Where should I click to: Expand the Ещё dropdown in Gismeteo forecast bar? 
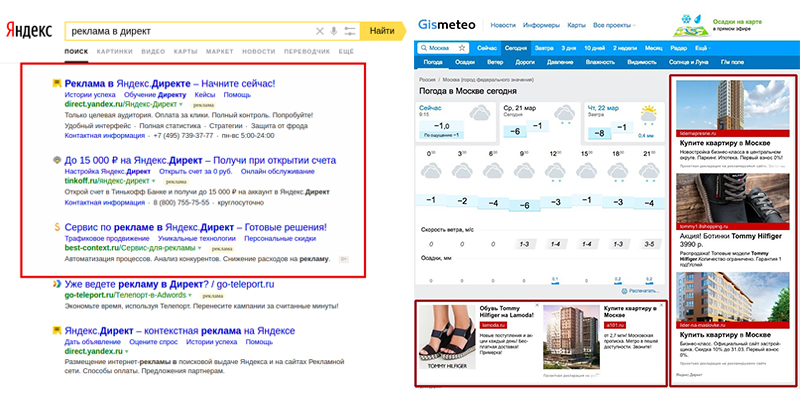click(x=703, y=48)
